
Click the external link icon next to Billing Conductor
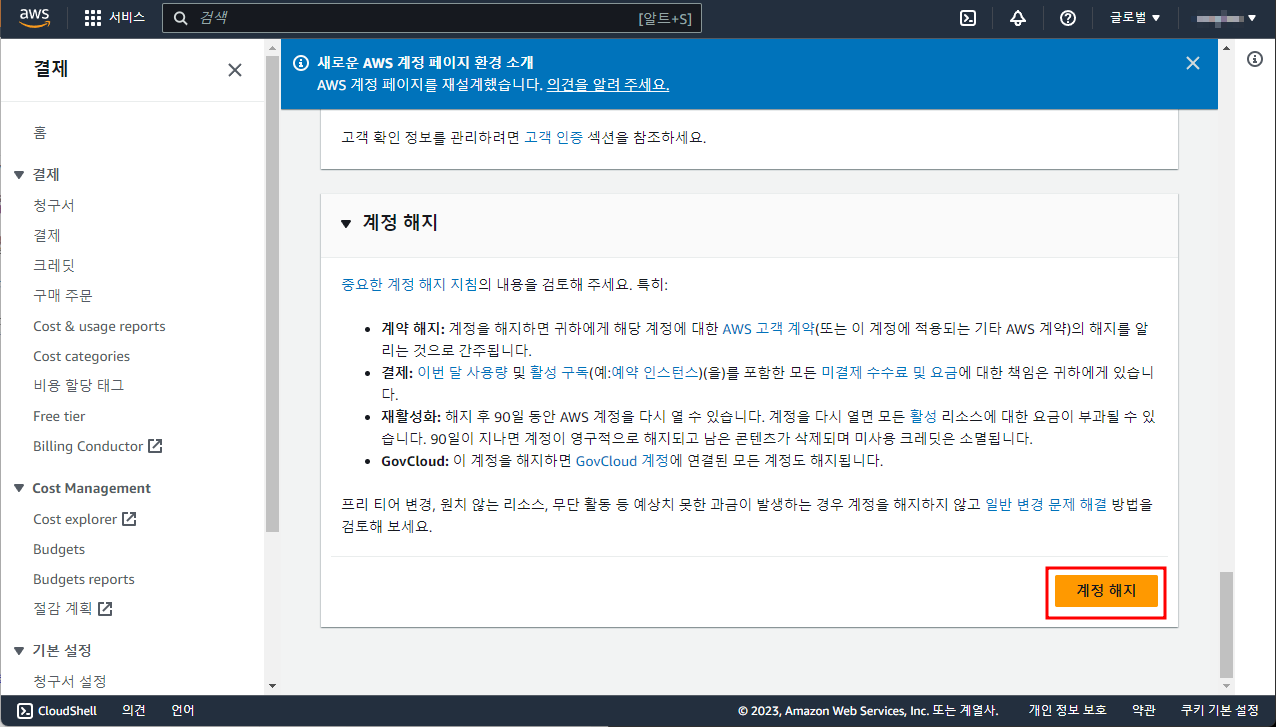click(x=155, y=446)
